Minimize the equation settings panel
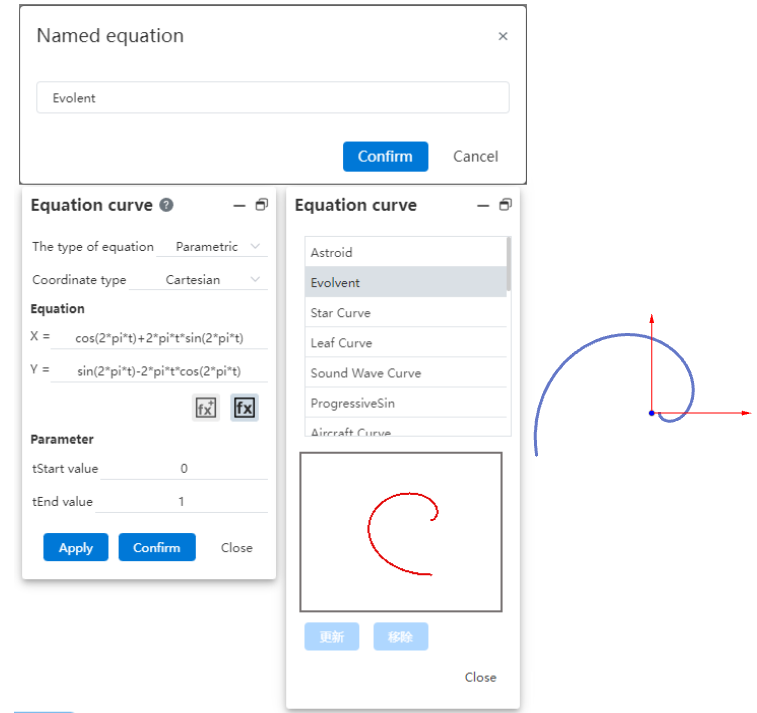 pyautogui.click(x=239, y=205)
